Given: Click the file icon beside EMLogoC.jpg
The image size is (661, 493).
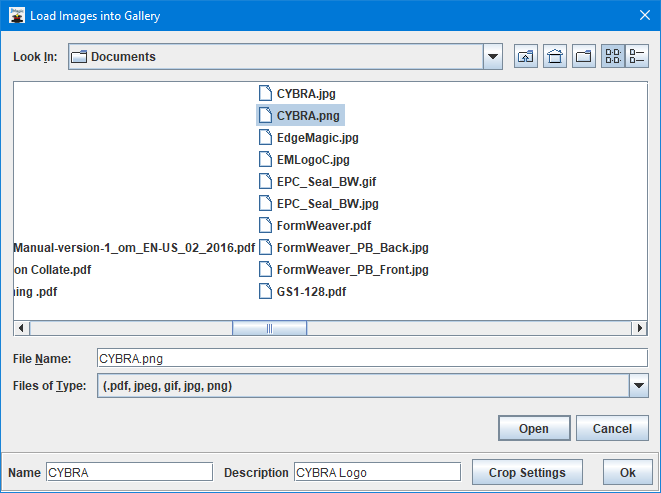Looking at the screenshot, I should [265, 160].
